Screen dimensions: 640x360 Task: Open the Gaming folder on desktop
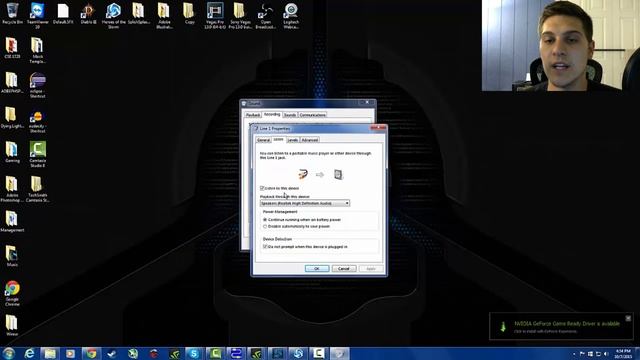(12, 152)
